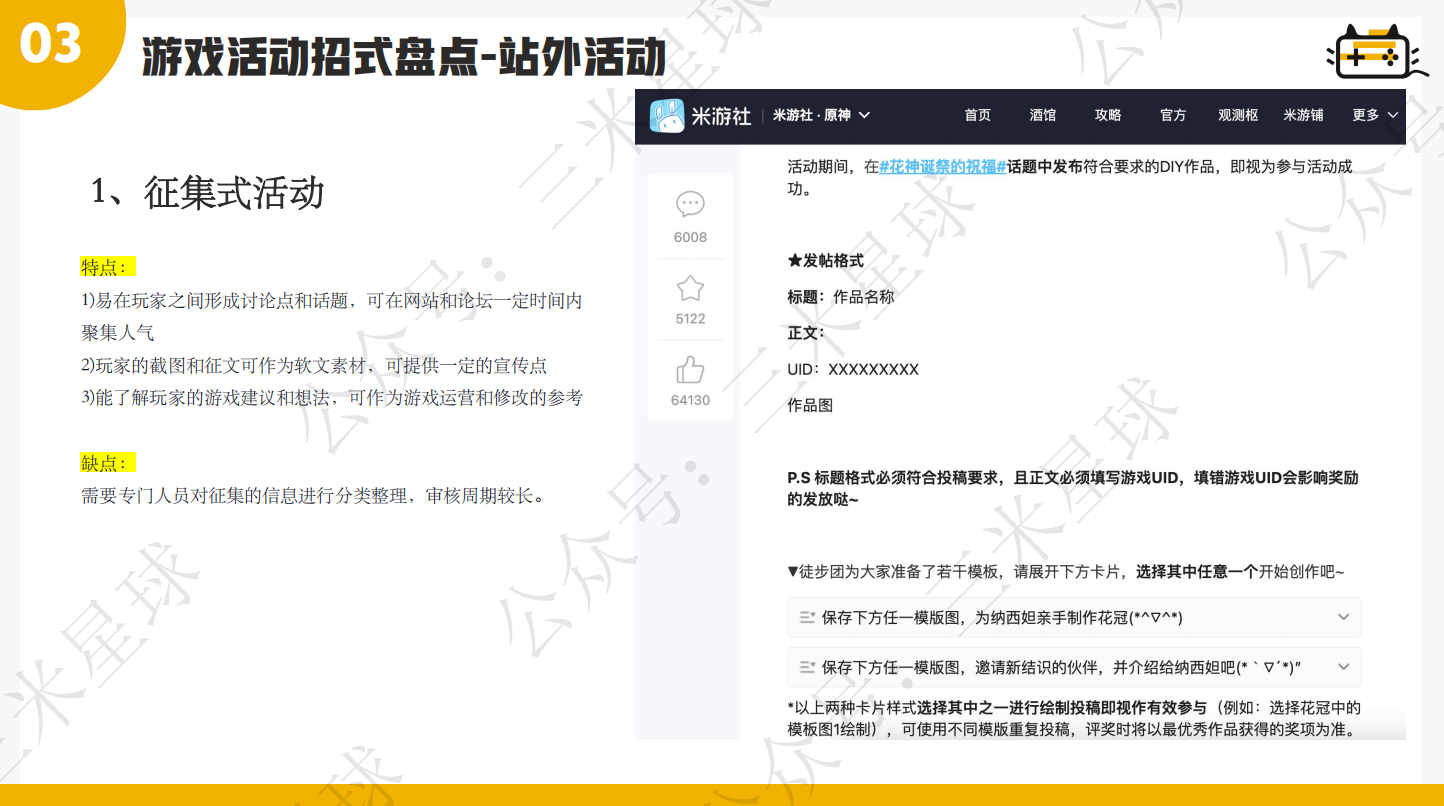Select 官方 in the top navigation
1444x806 pixels.
tap(1172, 115)
